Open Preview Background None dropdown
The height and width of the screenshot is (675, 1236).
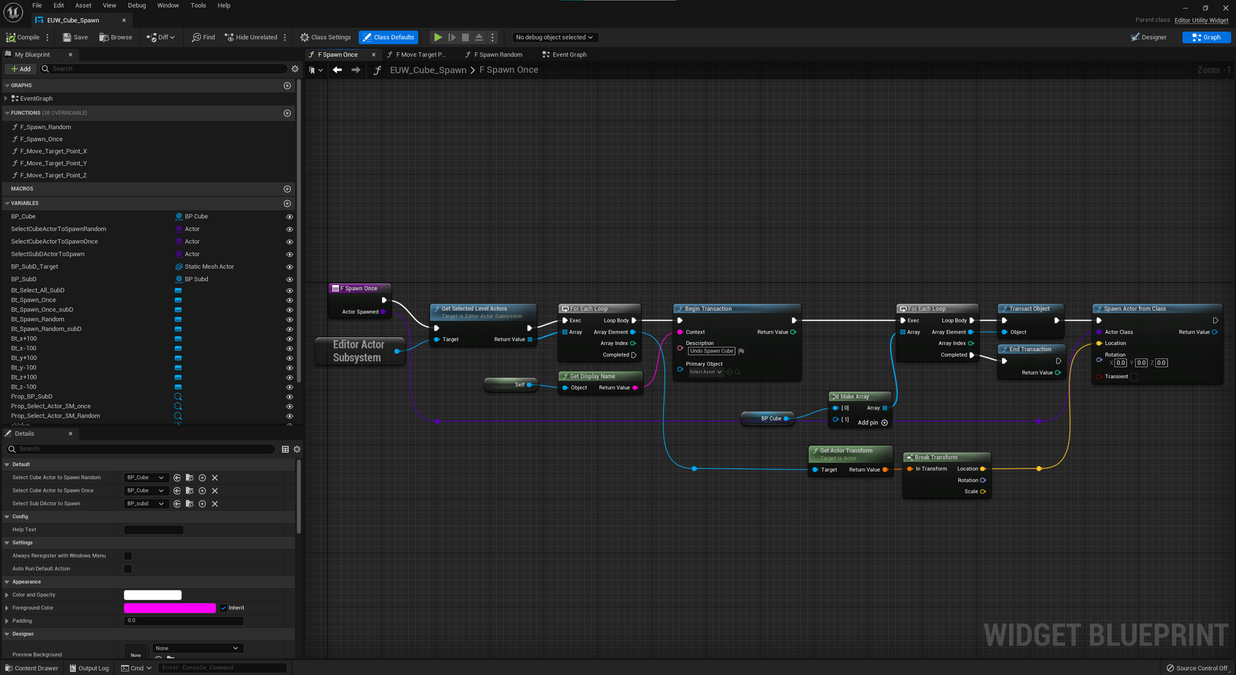[197, 648]
